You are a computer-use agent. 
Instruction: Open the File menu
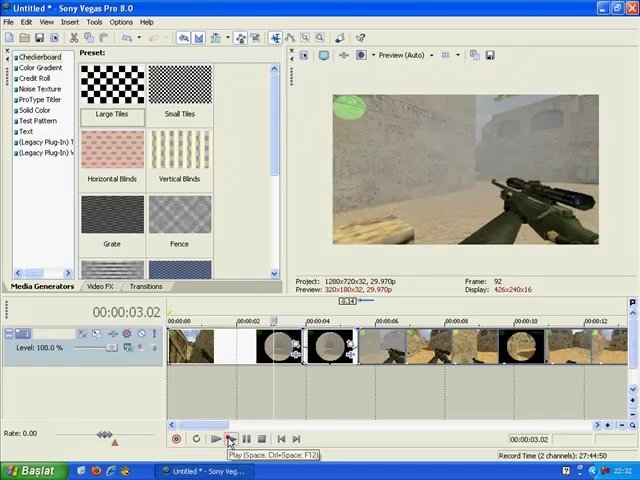(8, 22)
